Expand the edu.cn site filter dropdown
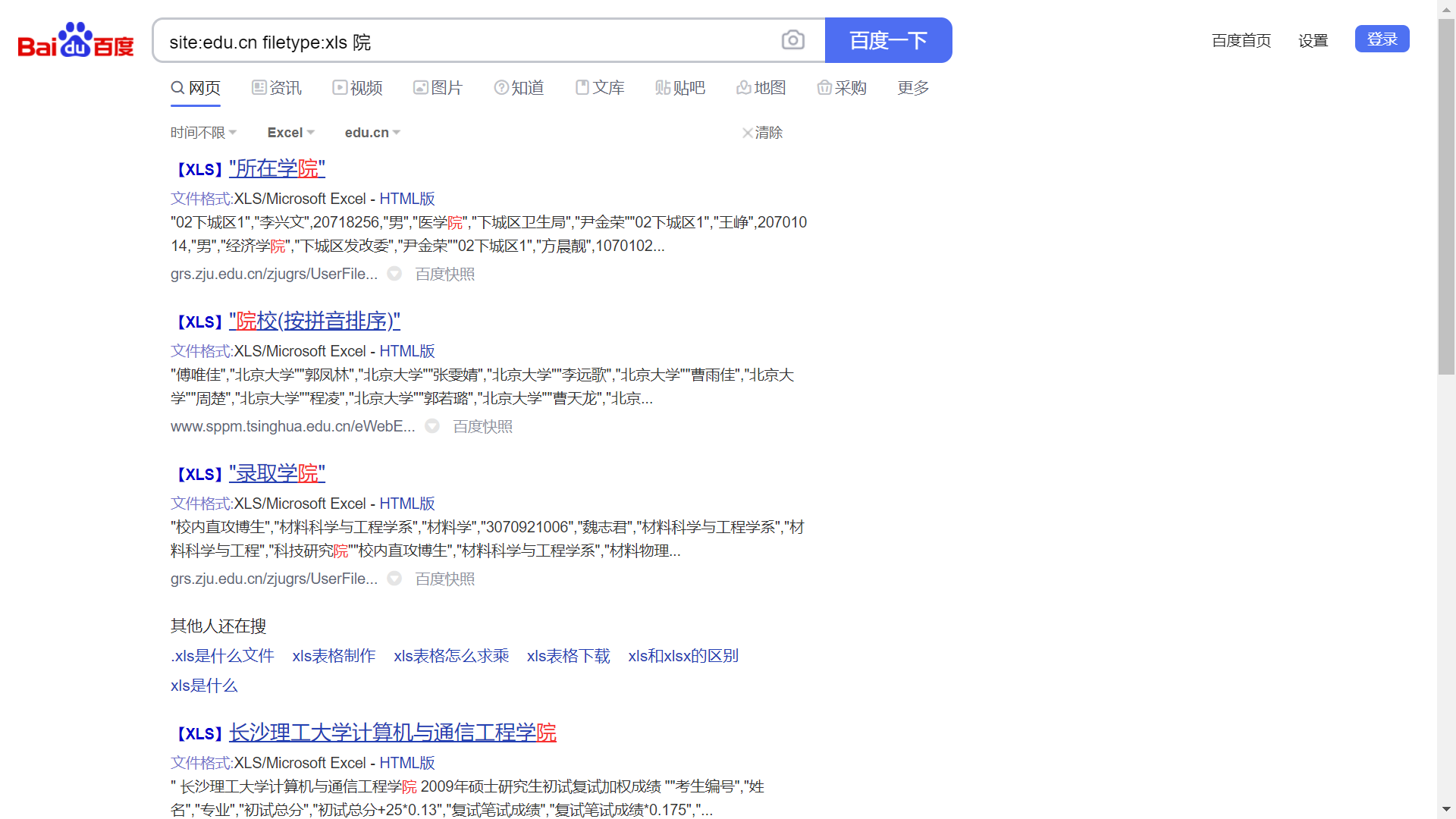1456x819 pixels. [372, 133]
